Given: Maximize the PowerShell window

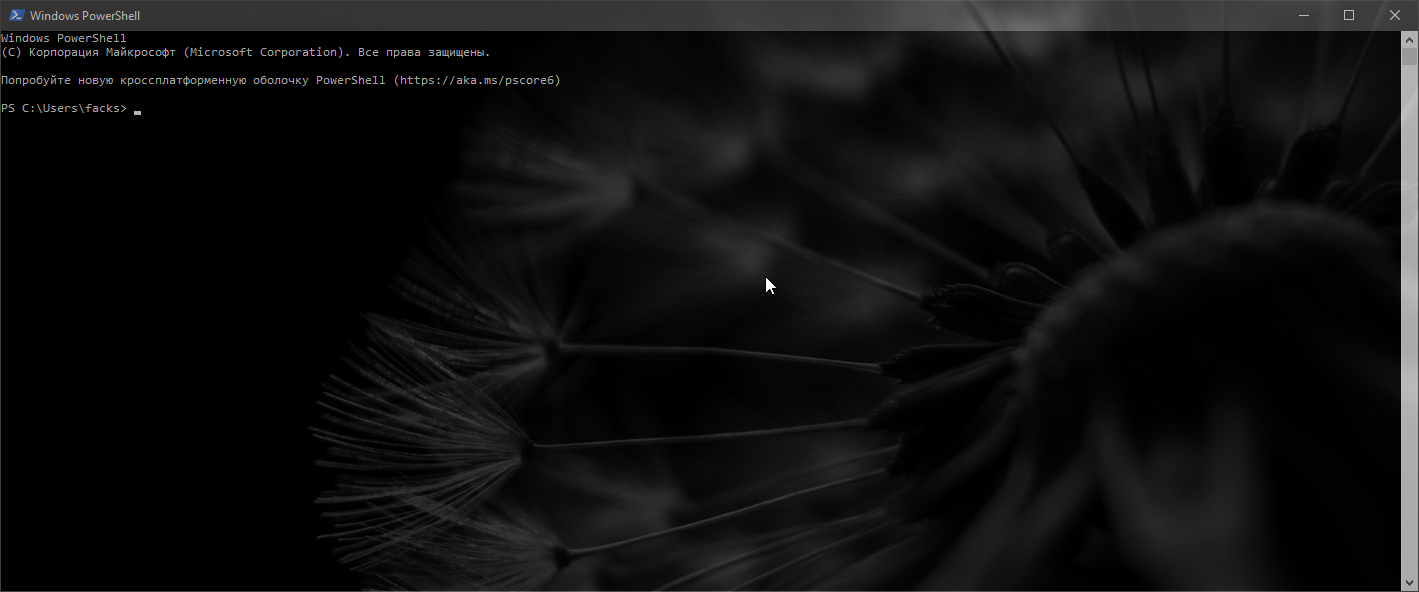Looking at the screenshot, I should (x=1349, y=15).
